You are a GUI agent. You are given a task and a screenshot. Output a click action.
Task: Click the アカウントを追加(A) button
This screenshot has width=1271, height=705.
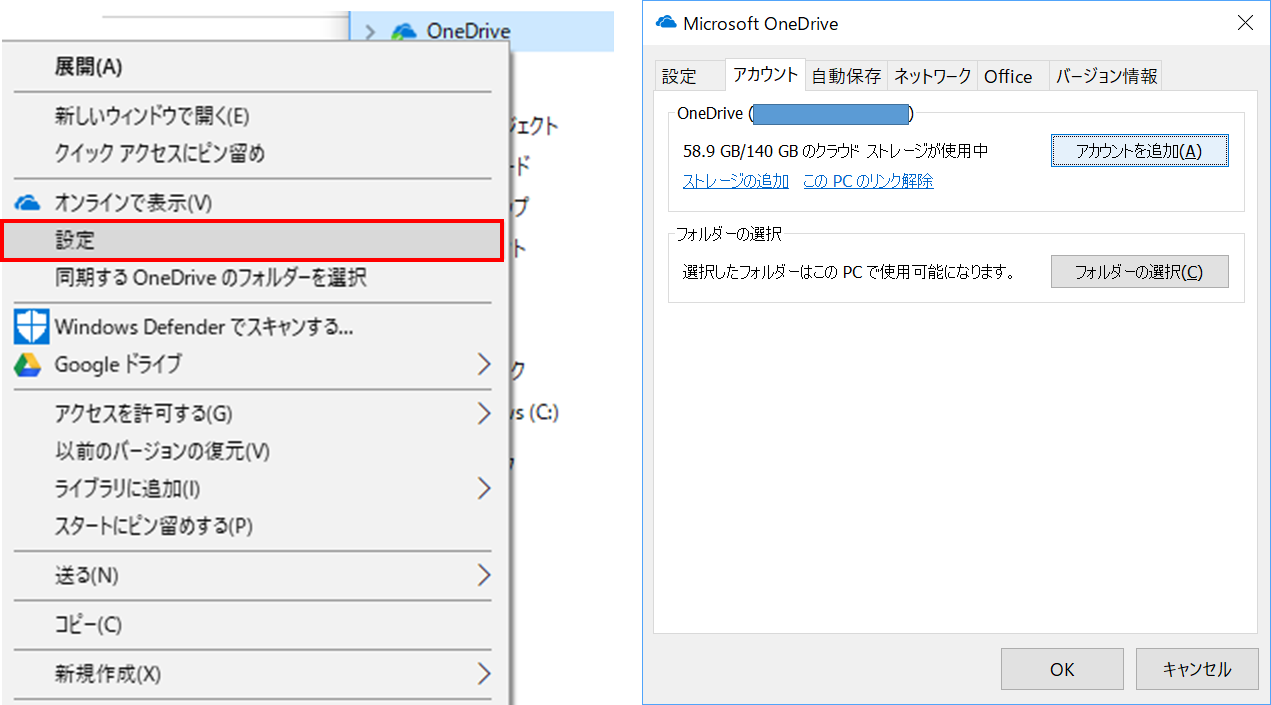pyautogui.click(x=1139, y=151)
